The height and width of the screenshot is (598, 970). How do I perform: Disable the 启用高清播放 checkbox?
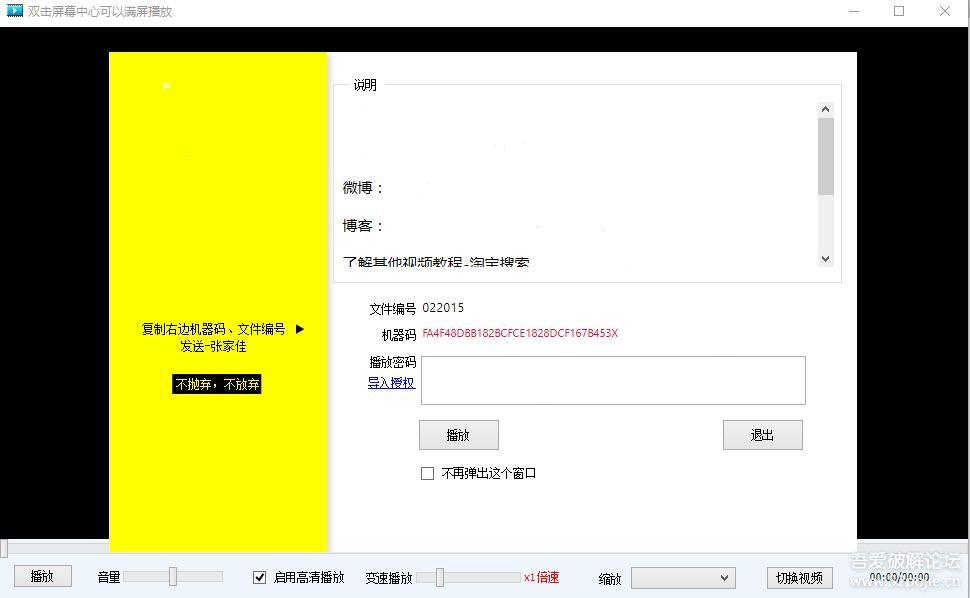257,577
